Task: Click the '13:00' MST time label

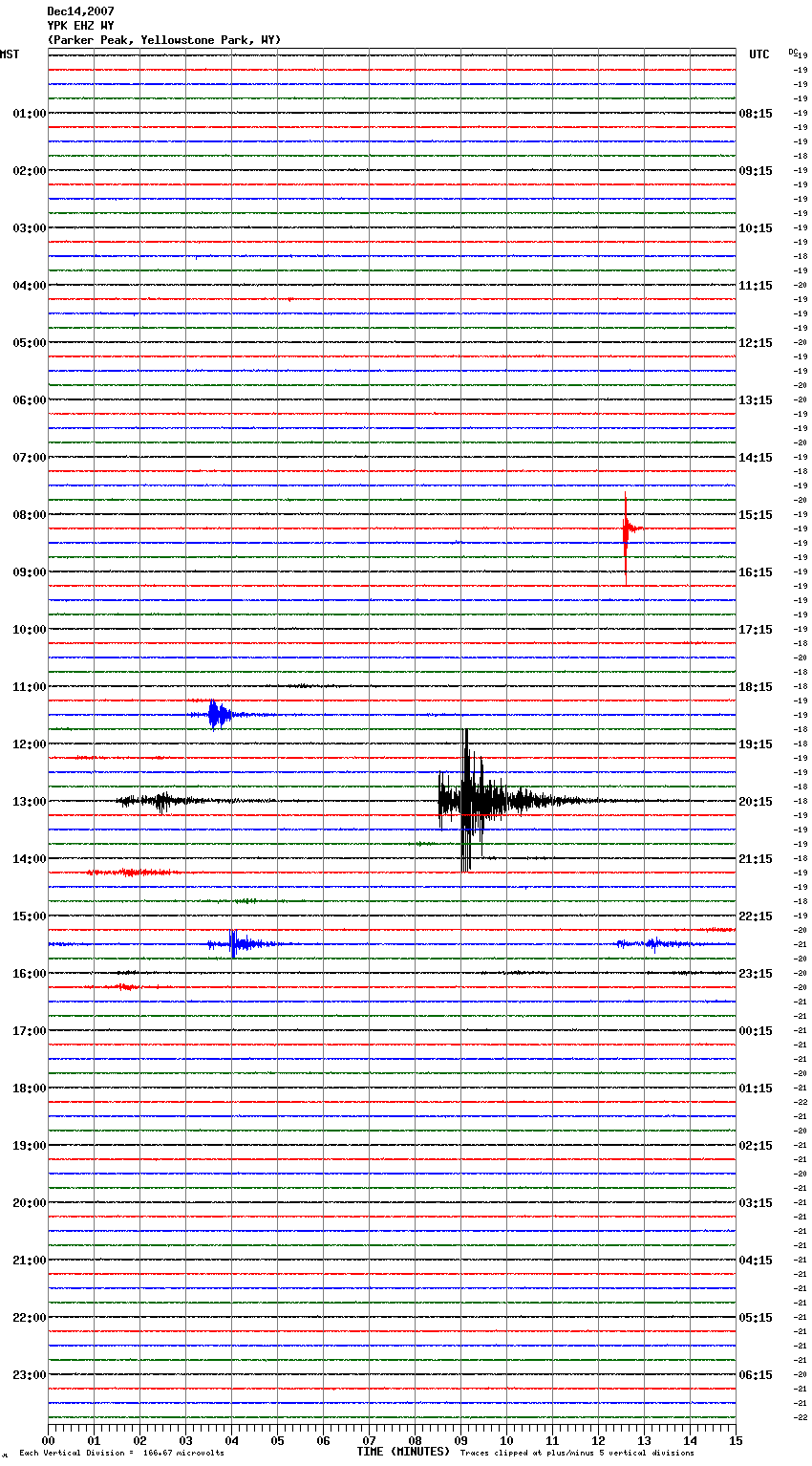Action: pyautogui.click(x=30, y=802)
